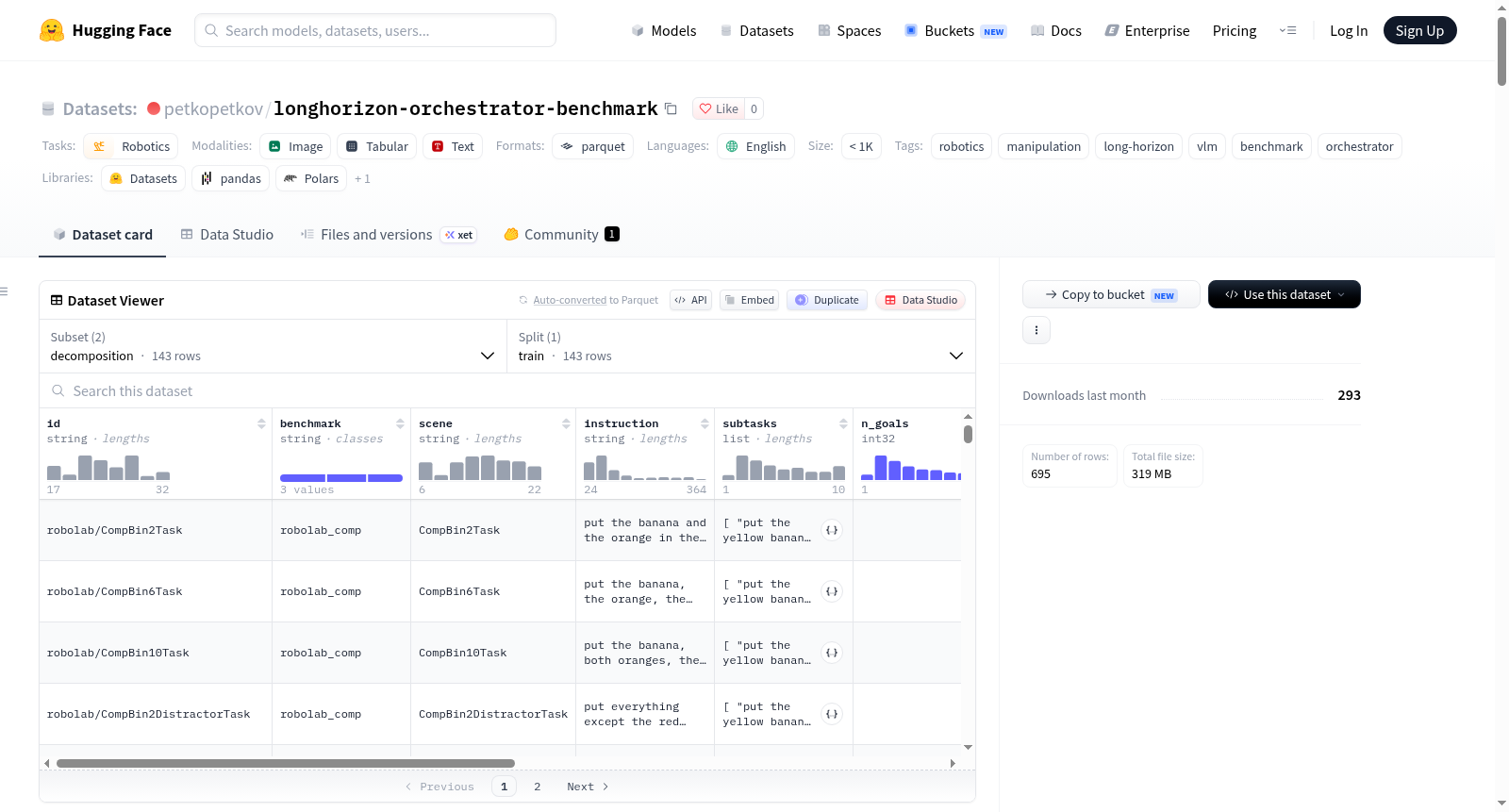1509x812 pixels.
Task: Click the heart Like button
Action: pos(719,108)
